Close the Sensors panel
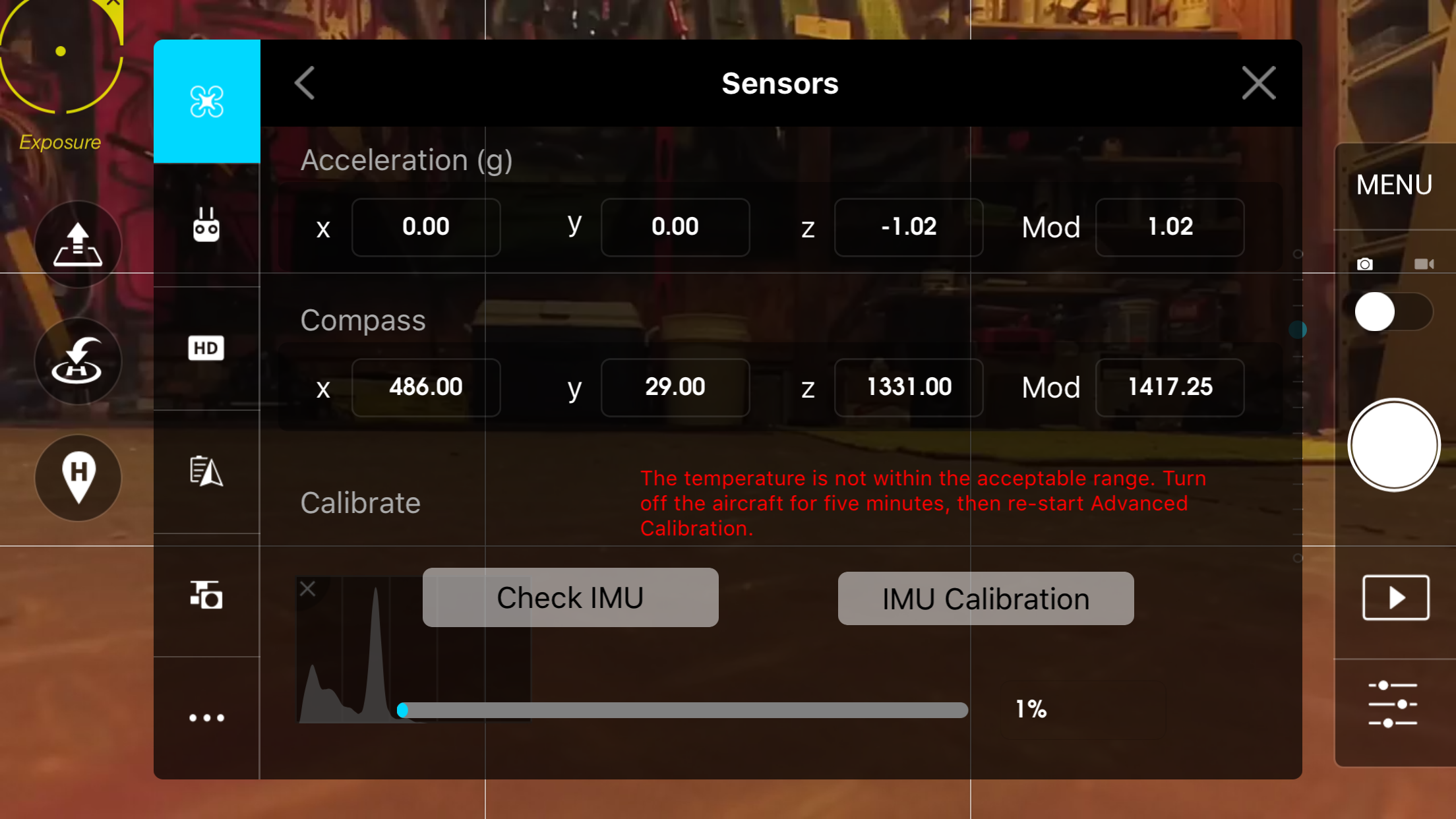Viewport: 1456px width, 819px height. [1259, 83]
